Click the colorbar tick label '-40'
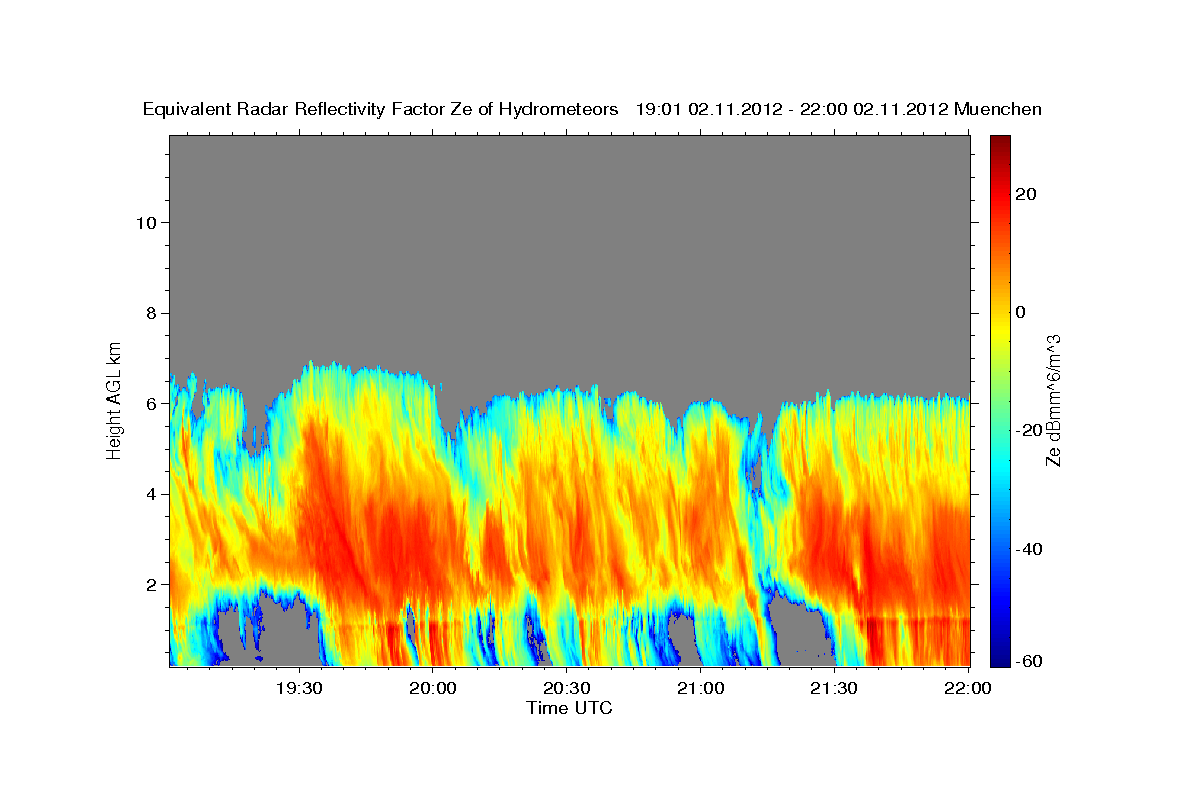Screen dimensions: 1200x800 [1031, 548]
